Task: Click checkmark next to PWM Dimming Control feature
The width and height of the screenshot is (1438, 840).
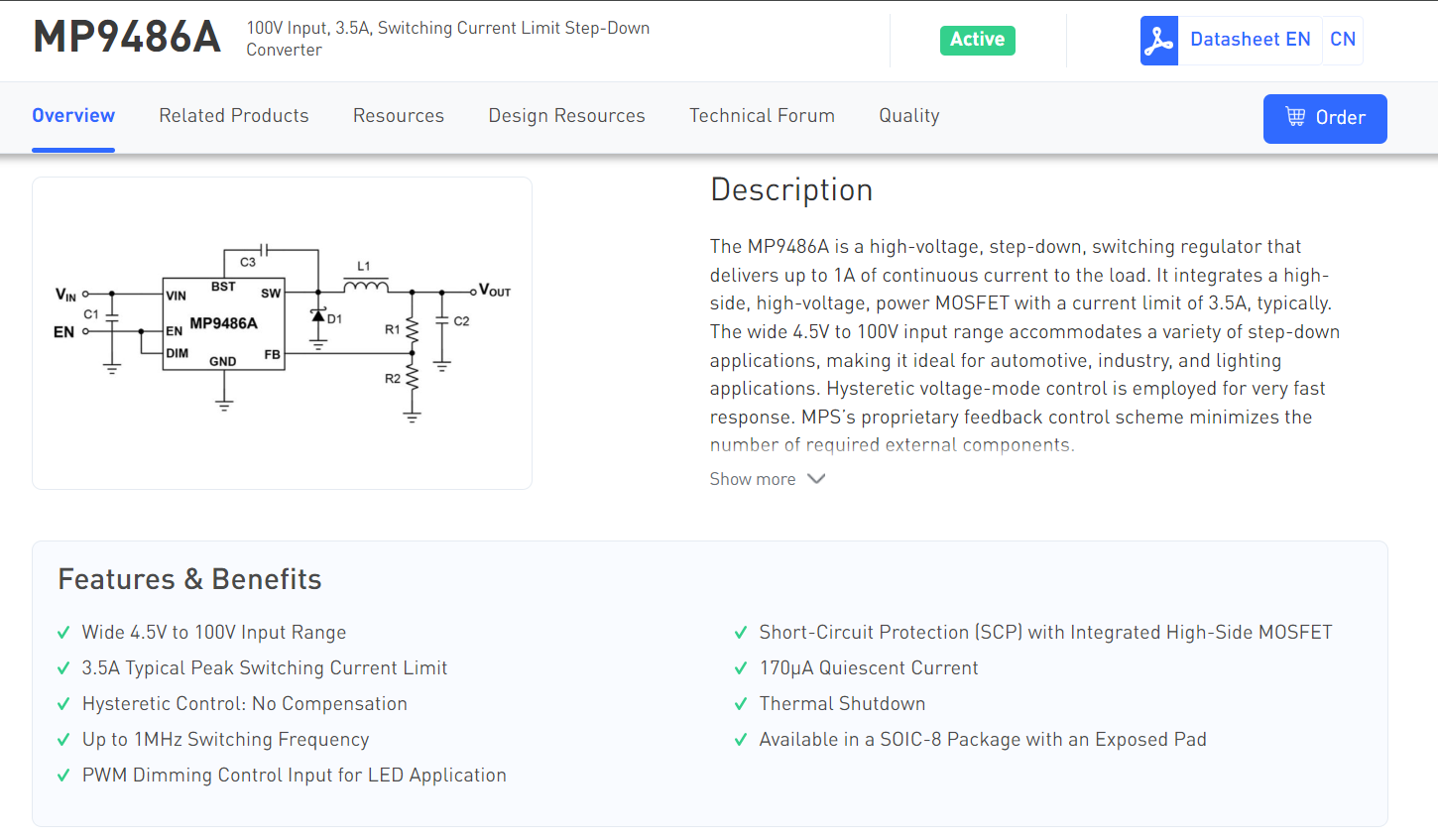Action: tap(63, 776)
